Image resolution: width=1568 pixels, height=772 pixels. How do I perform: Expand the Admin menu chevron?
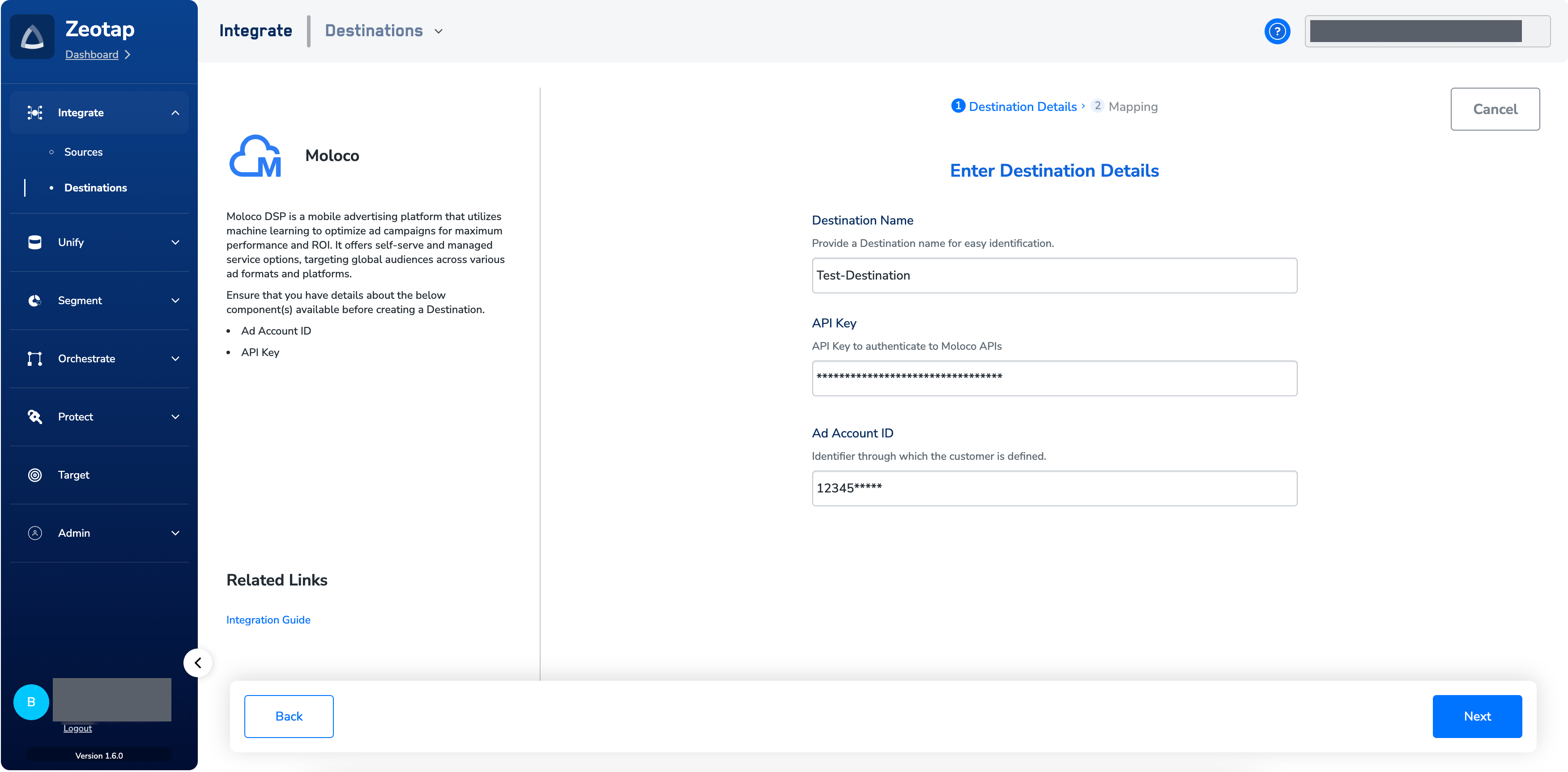click(175, 533)
